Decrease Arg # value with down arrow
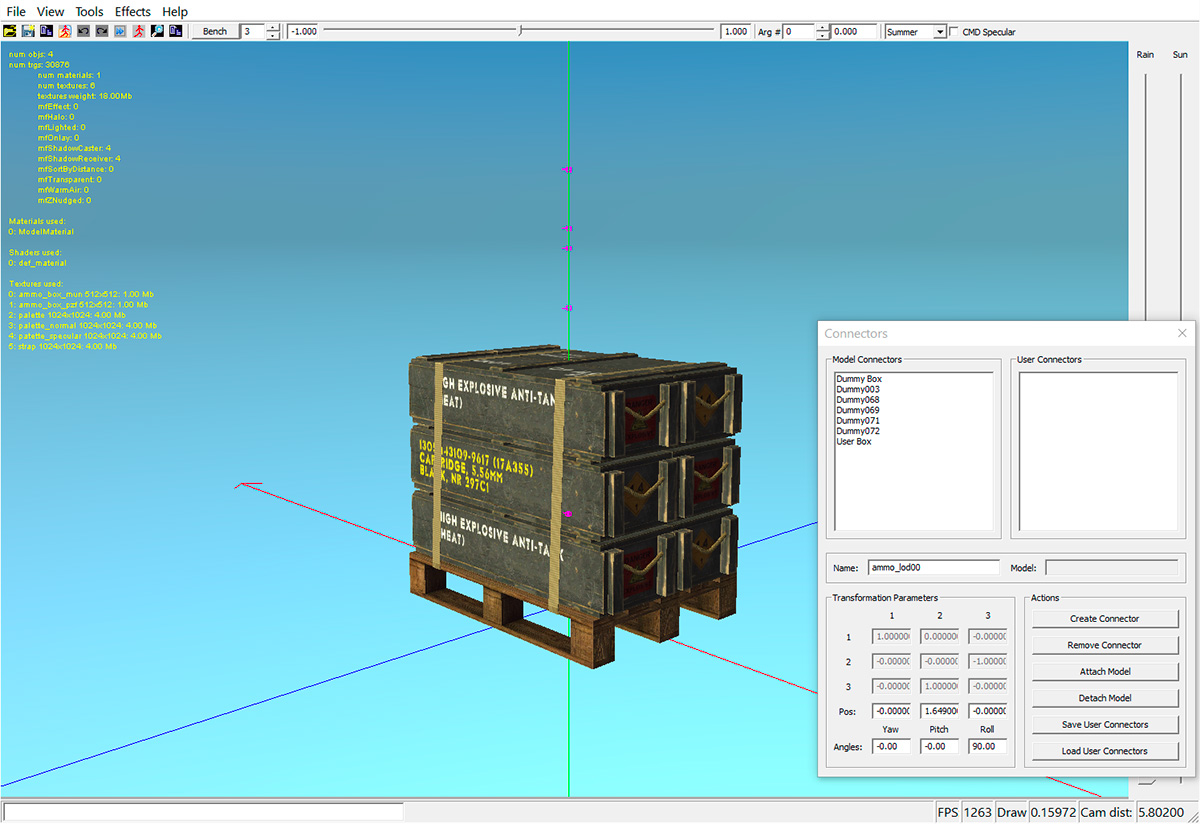The width and height of the screenshot is (1200, 824). (822, 36)
